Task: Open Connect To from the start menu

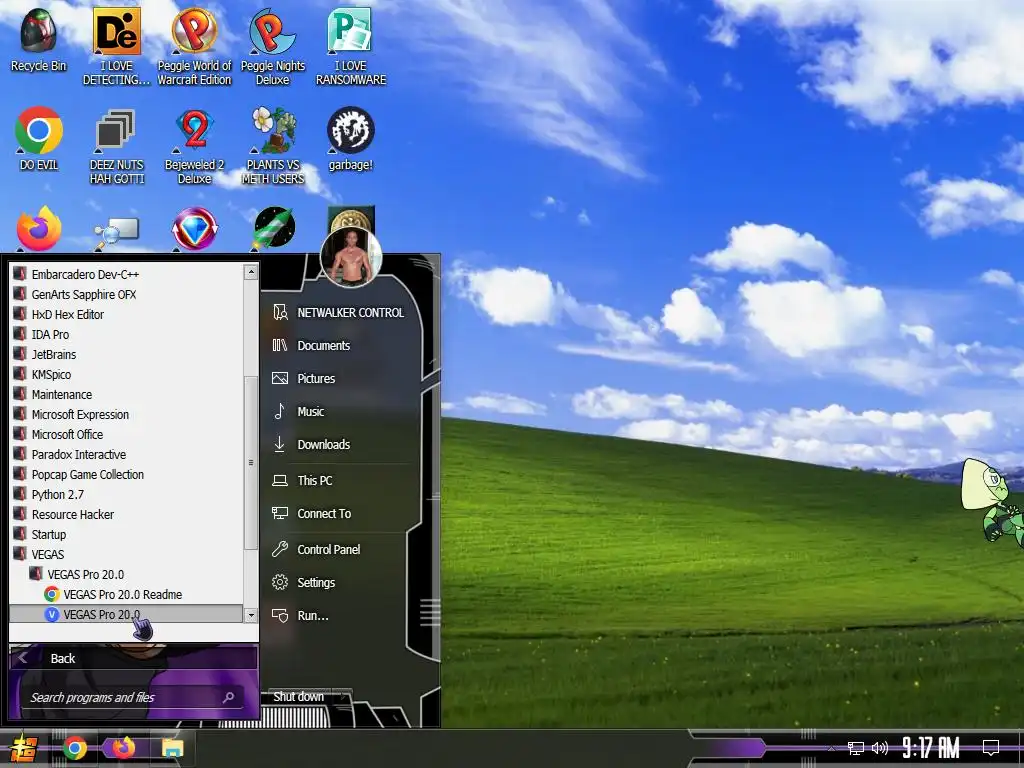Action: click(340, 514)
